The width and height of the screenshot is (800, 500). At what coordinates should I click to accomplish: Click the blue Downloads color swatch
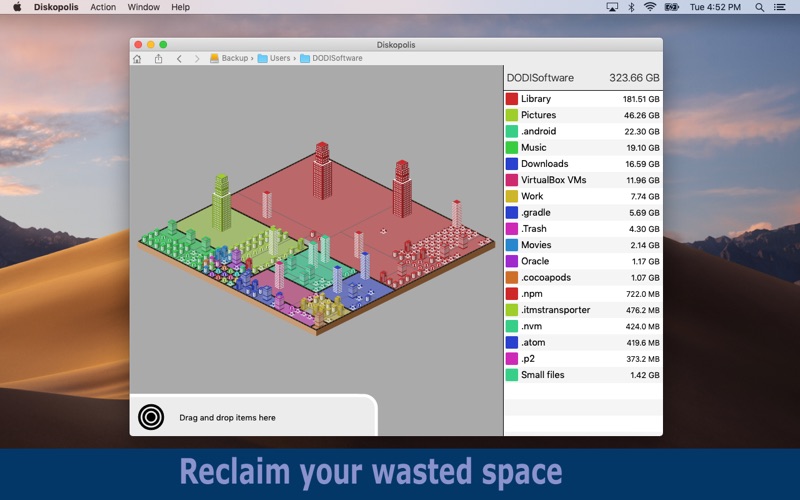pos(512,164)
